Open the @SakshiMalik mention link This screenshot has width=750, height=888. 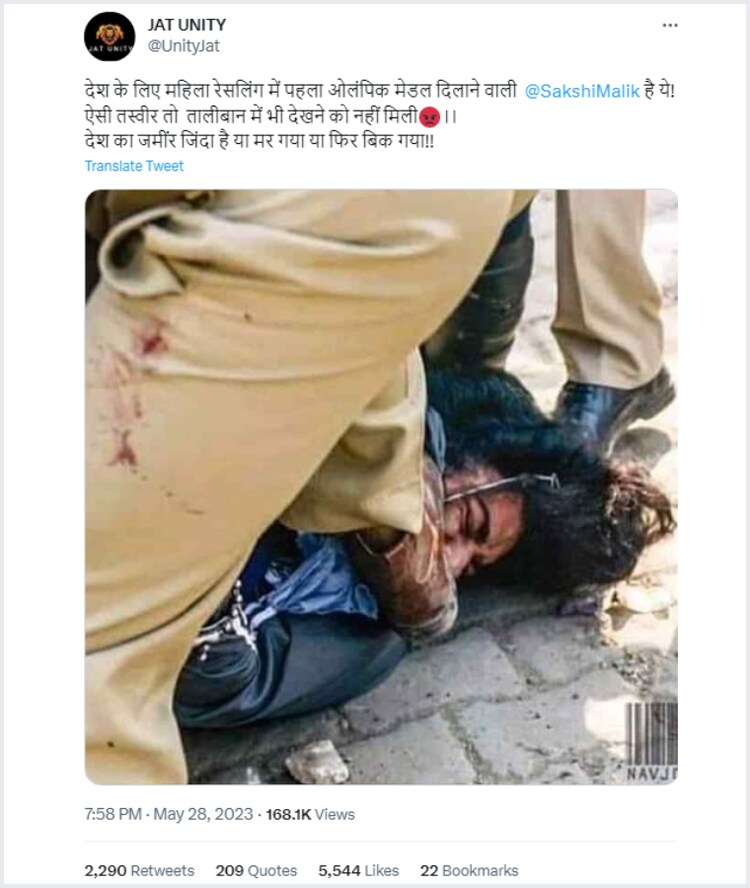pyautogui.click(x=582, y=91)
